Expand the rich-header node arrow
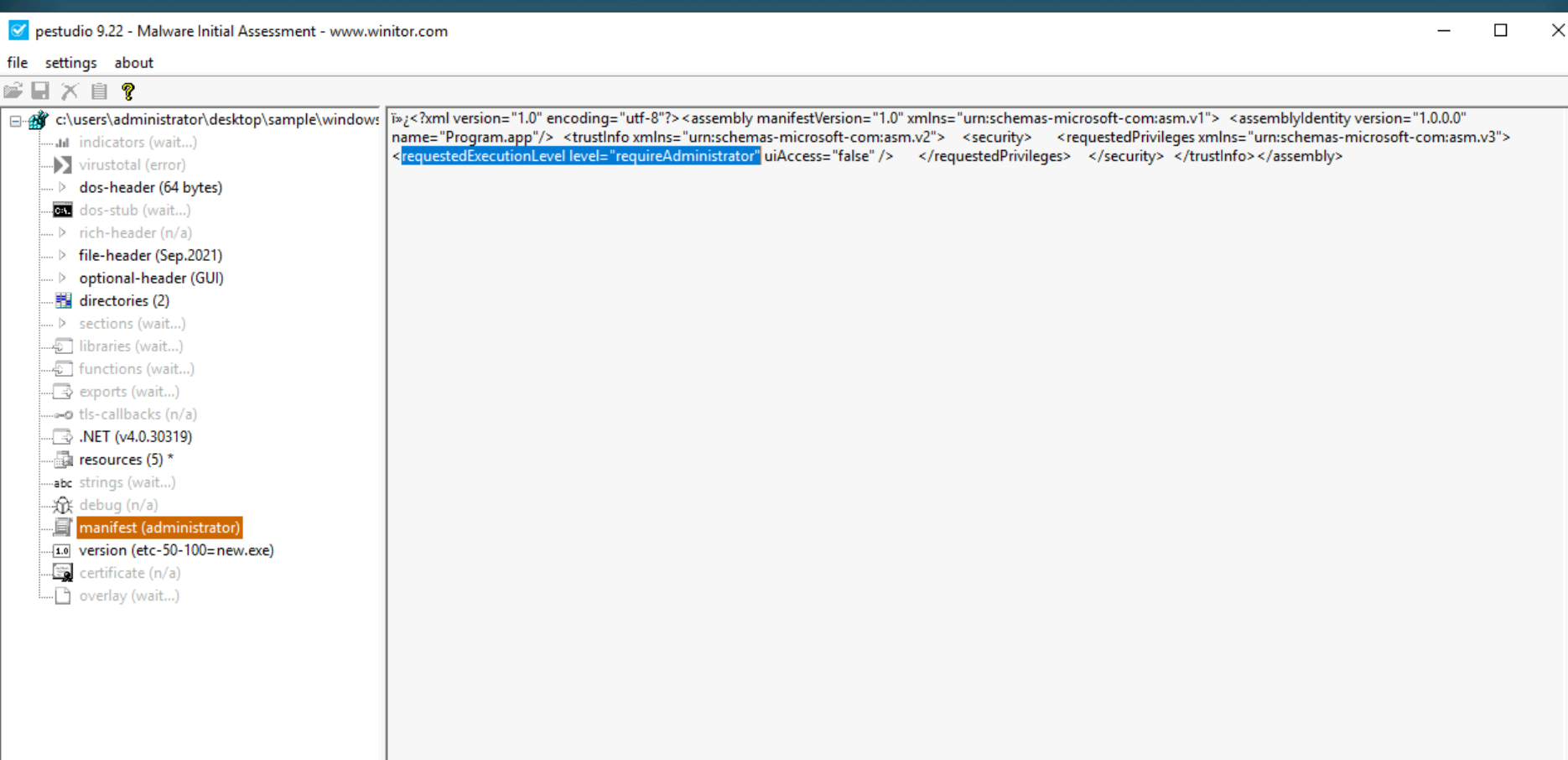The height and width of the screenshot is (760, 1568). click(x=62, y=232)
